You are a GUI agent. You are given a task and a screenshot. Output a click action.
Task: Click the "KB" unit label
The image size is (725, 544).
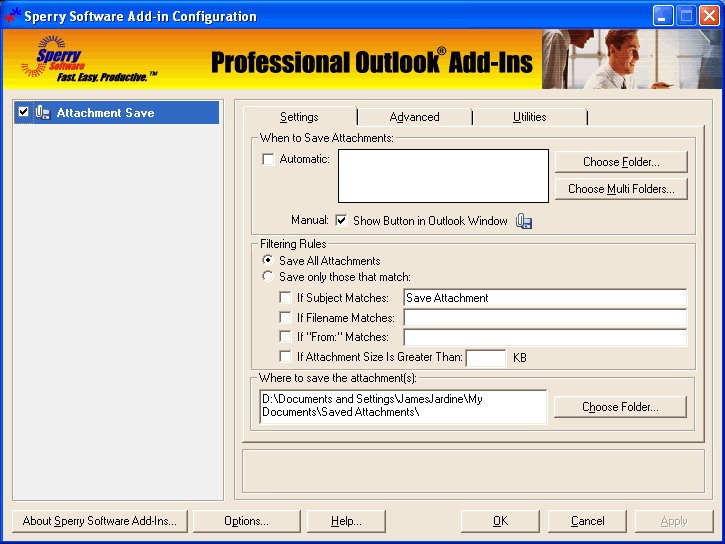(520, 358)
